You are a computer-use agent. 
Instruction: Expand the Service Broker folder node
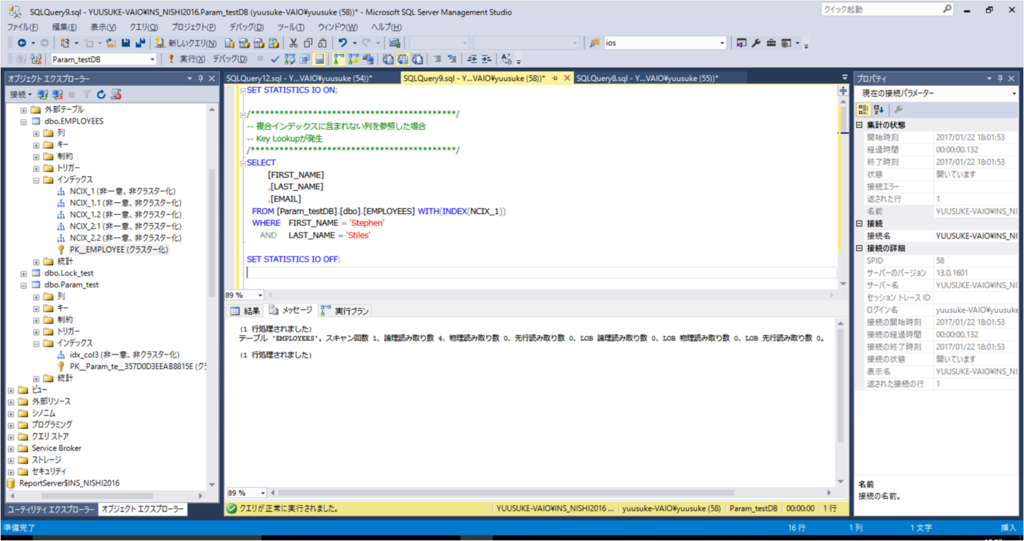[11, 449]
